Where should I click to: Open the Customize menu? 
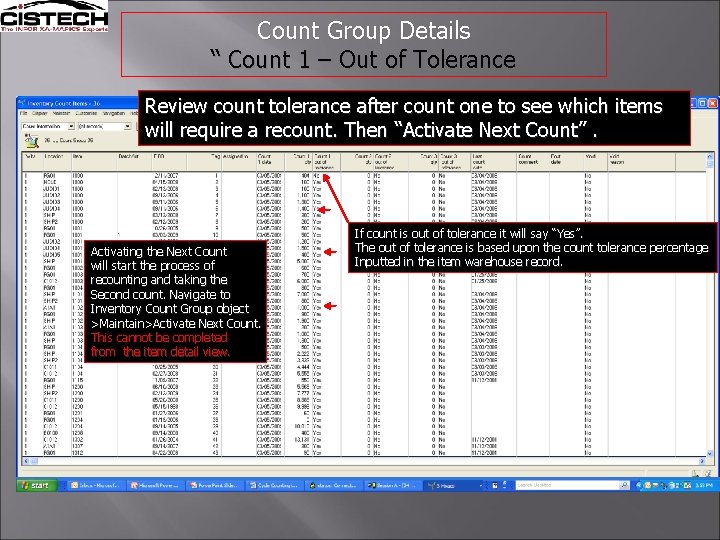pos(86,113)
